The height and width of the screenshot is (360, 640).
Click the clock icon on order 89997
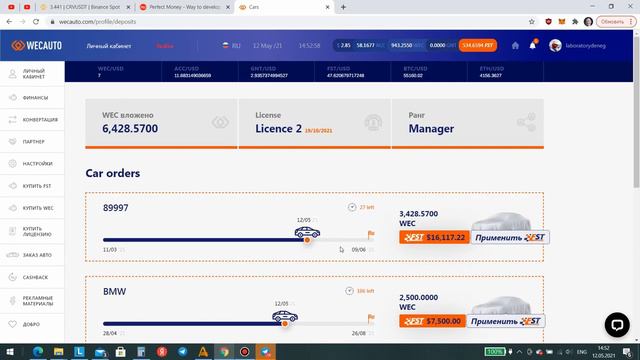(x=352, y=207)
